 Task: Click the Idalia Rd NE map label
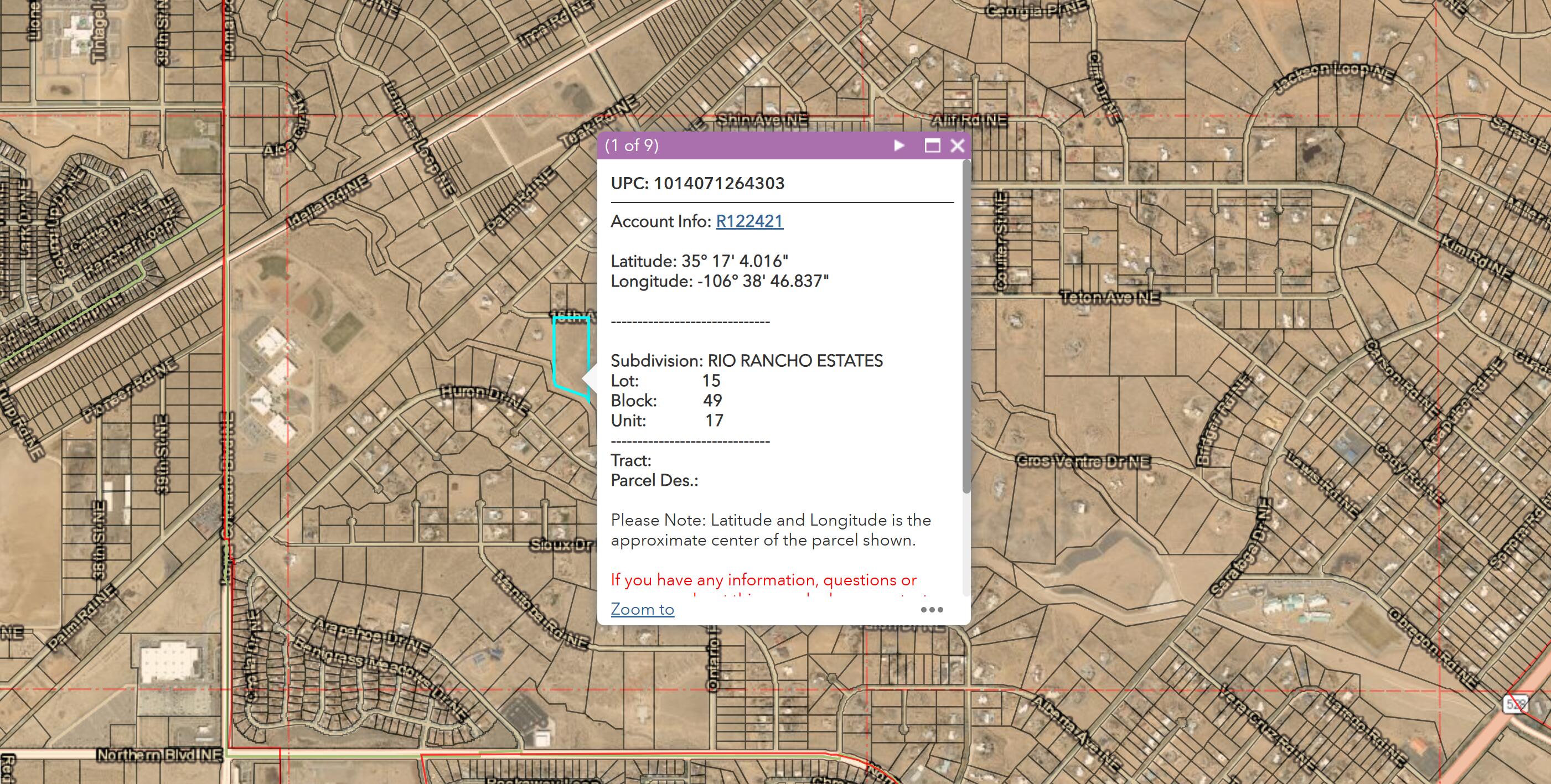tap(328, 202)
